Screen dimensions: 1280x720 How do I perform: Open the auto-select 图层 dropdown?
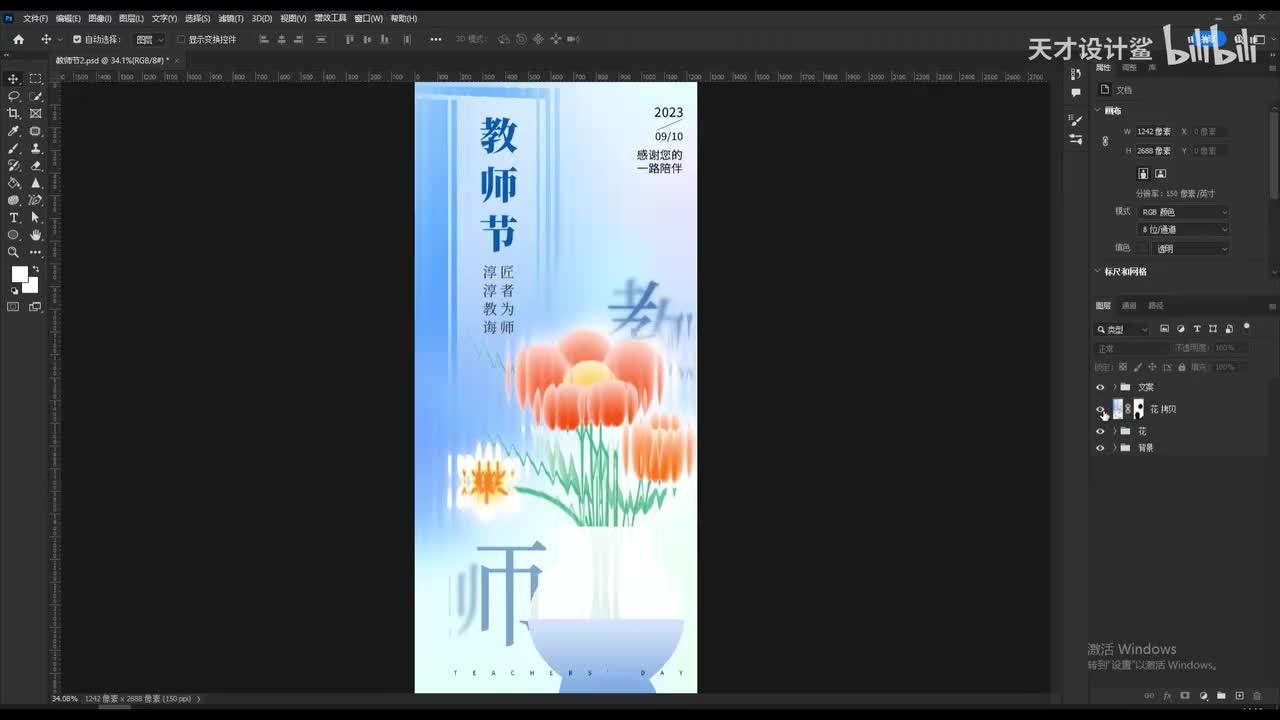point(150,39)
